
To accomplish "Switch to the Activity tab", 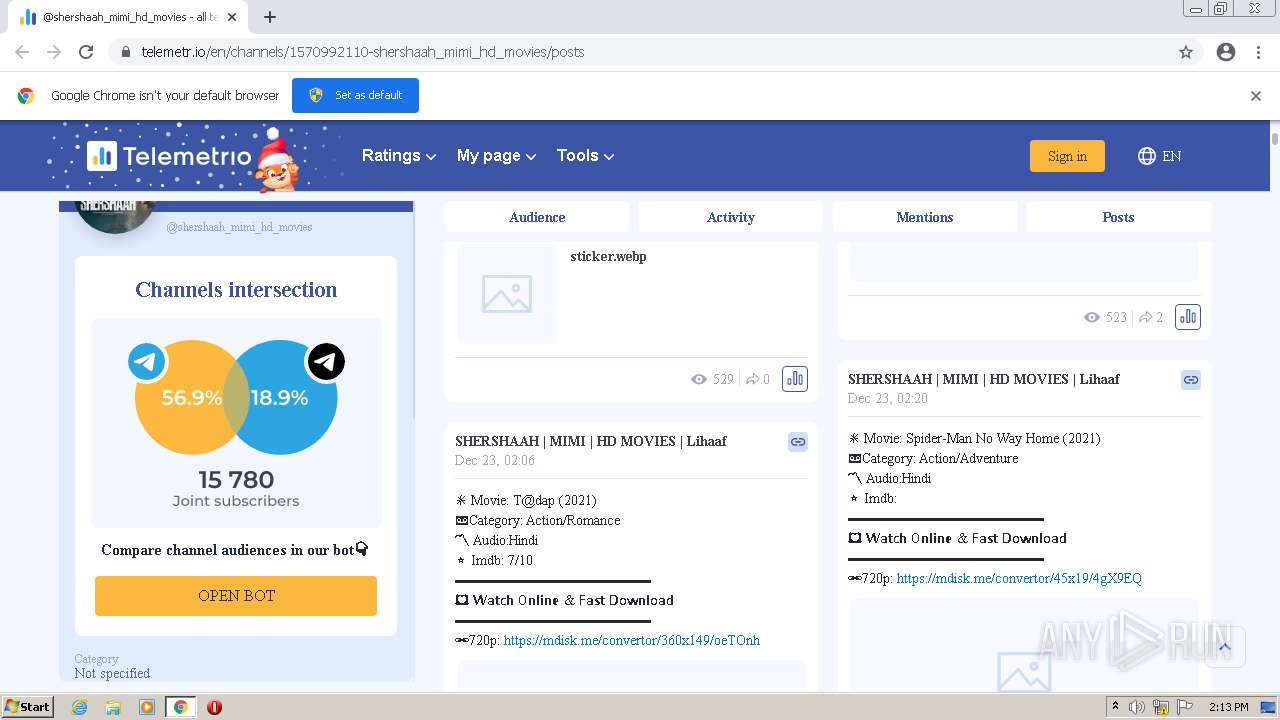I will tap(731, 217).
